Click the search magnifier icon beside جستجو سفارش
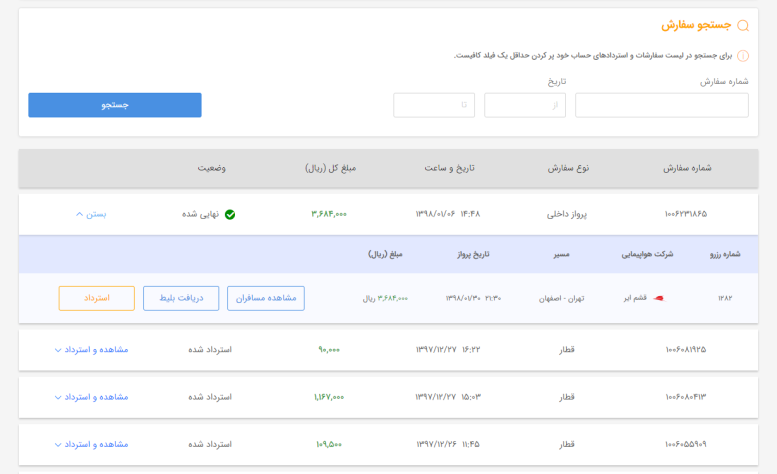This screenshot has width=777, height=474. [743, 26]
